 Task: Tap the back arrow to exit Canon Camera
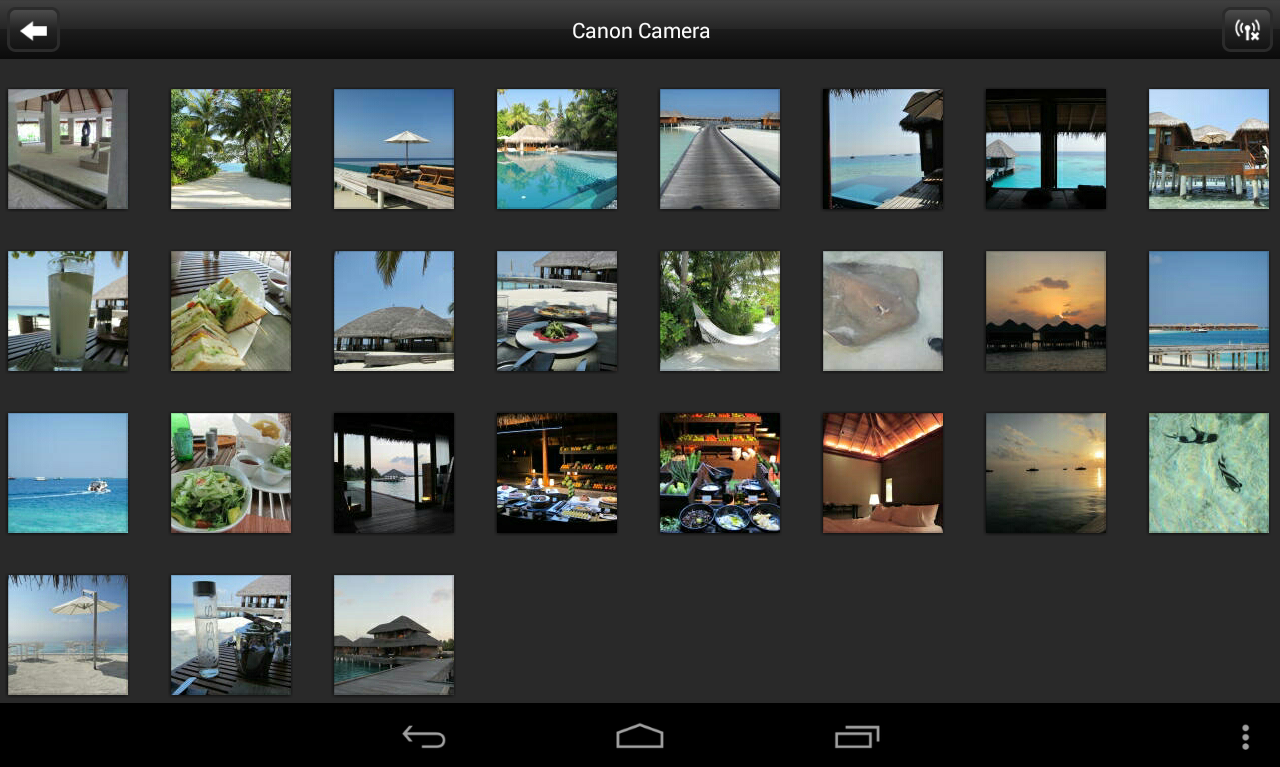click(x=32, y=30)
